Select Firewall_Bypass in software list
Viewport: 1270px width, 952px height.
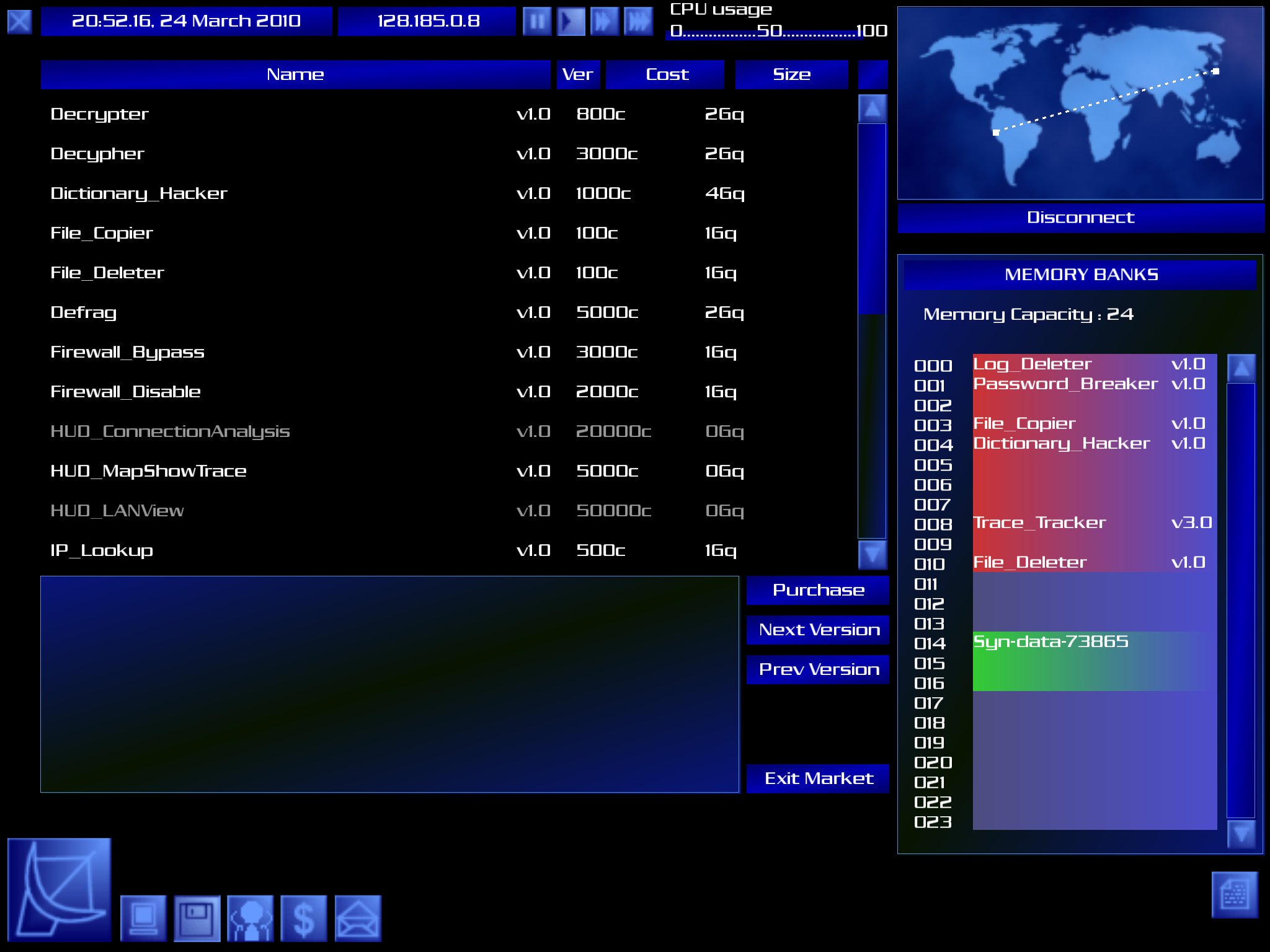128,352
